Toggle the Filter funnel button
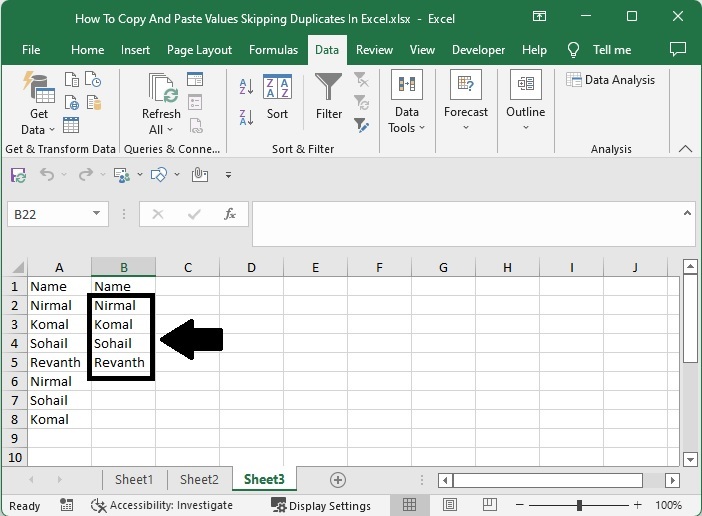Screen dimensions: 702x516 (329, 96)
